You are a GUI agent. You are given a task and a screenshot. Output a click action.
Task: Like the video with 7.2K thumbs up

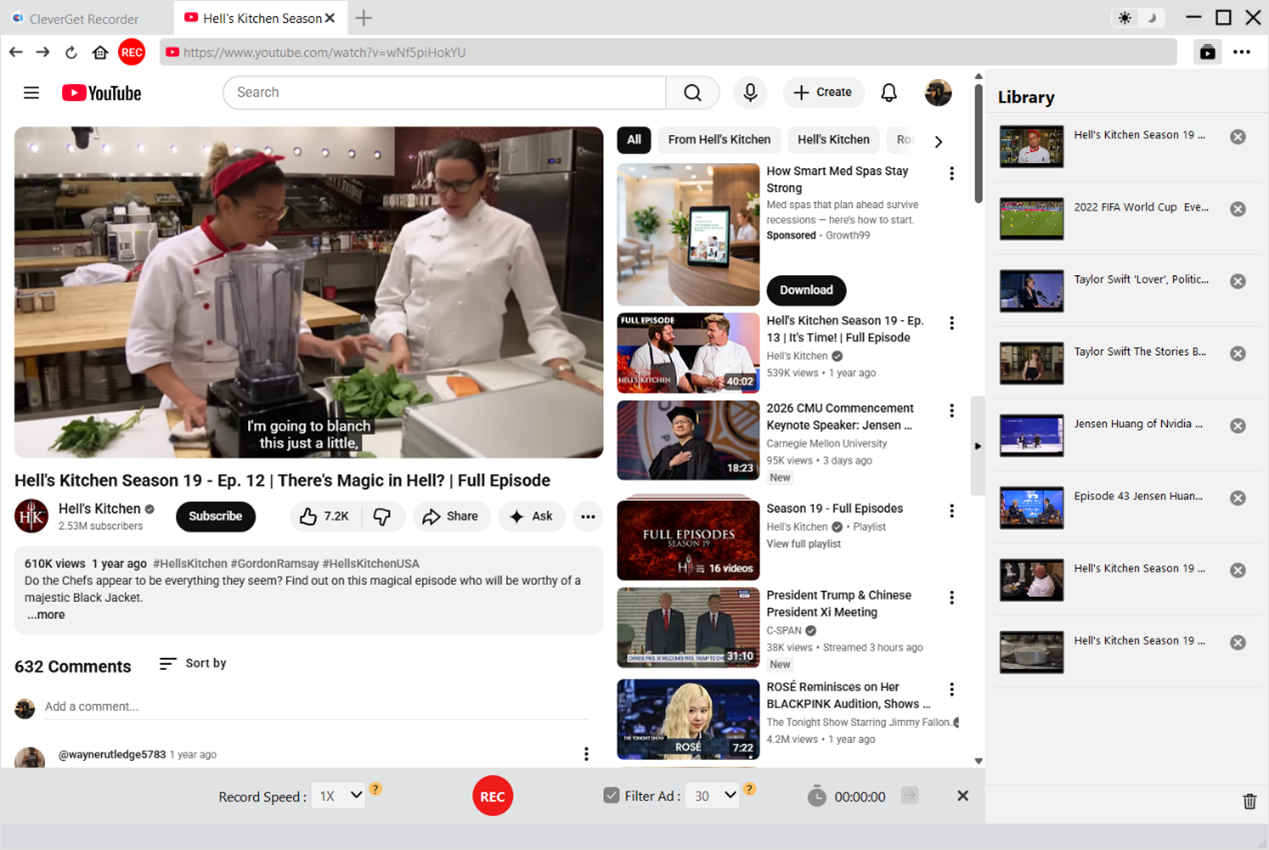(324, 516)
